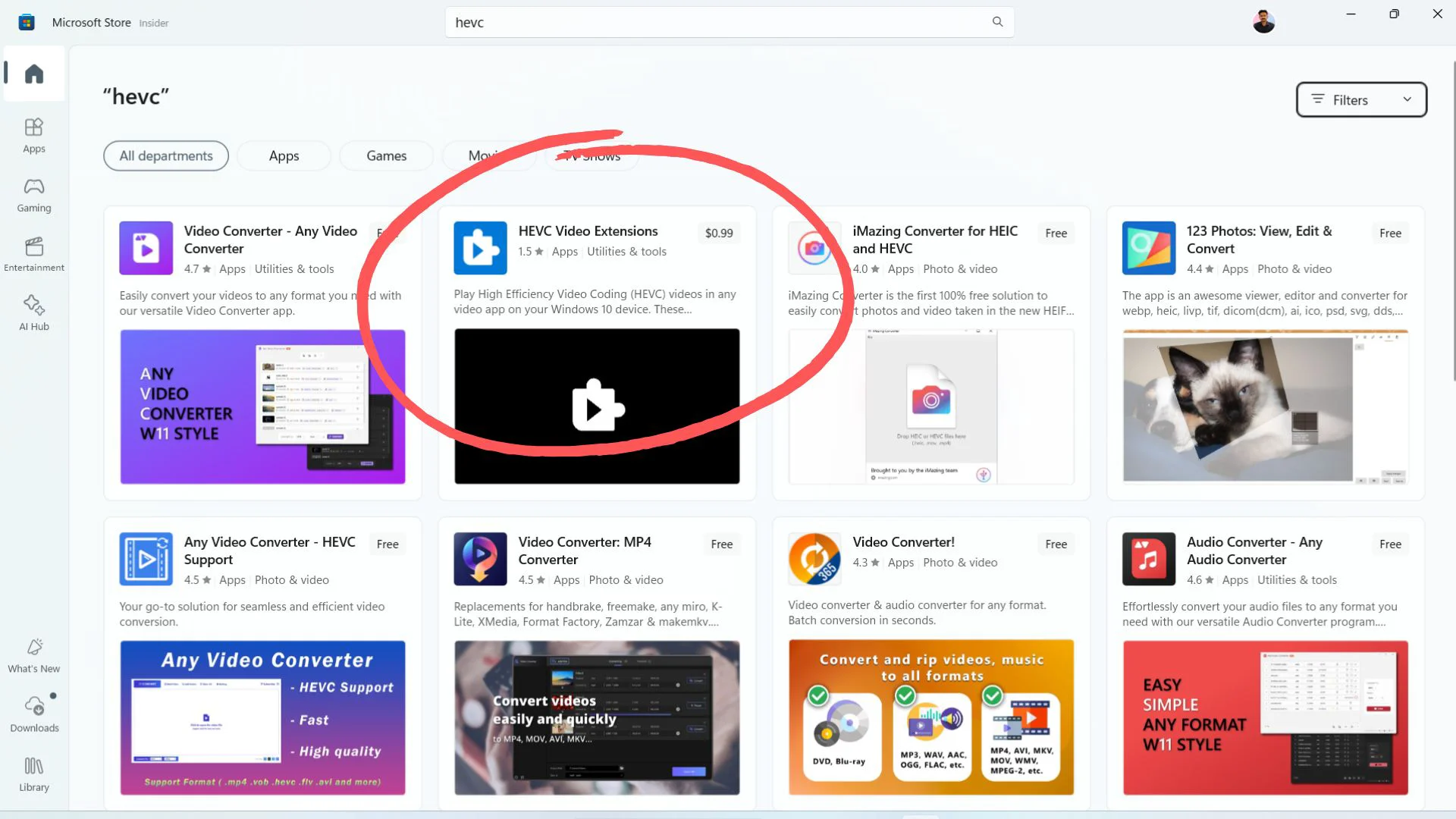1456x819 pixels.
Task: Click the search magnifier icon
Action: (997, 22)
